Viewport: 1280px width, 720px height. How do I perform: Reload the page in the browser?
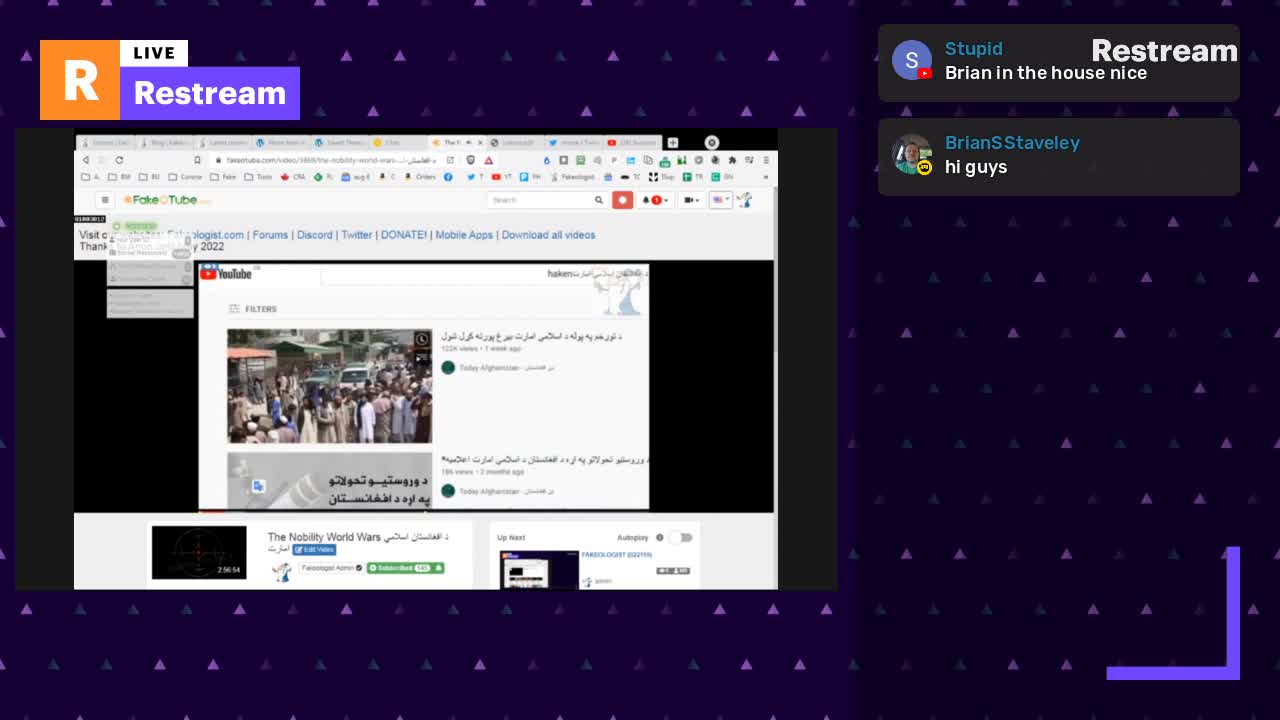point(119,160)
